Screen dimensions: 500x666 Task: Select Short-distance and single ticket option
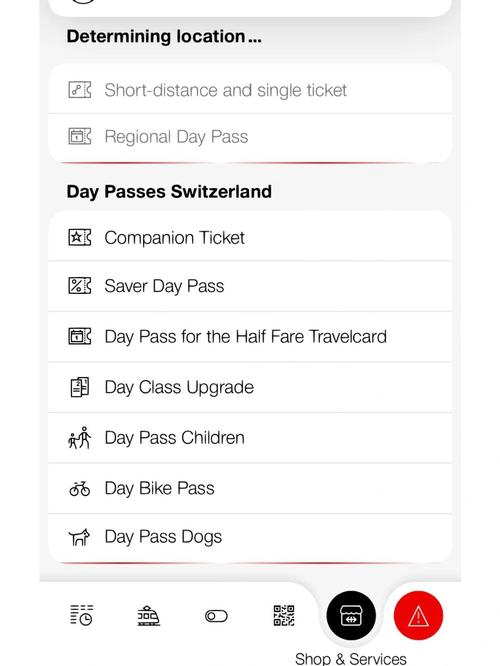point(250,89)
